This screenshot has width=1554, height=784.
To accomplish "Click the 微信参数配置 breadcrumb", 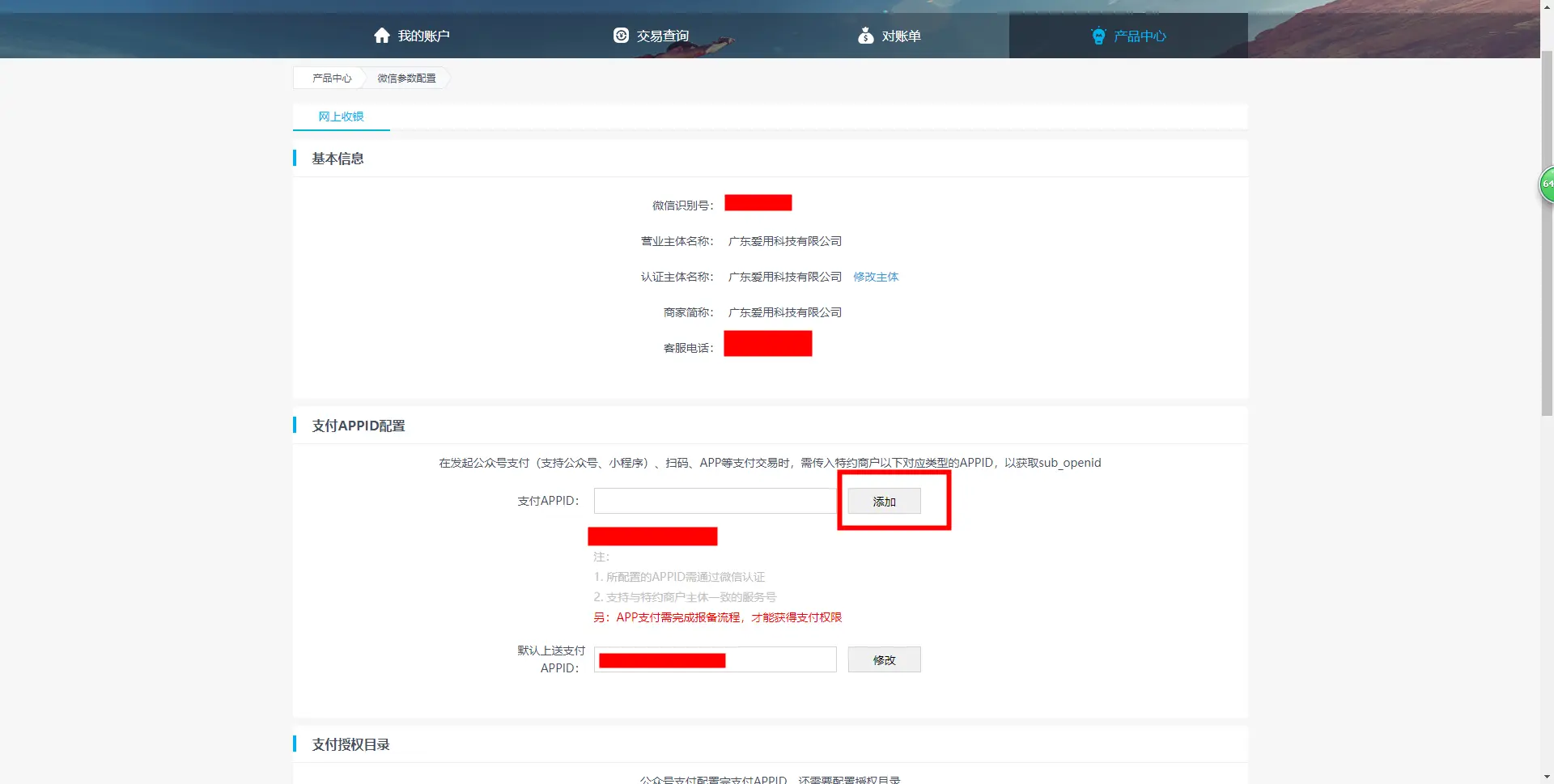I will coord(406,78).
